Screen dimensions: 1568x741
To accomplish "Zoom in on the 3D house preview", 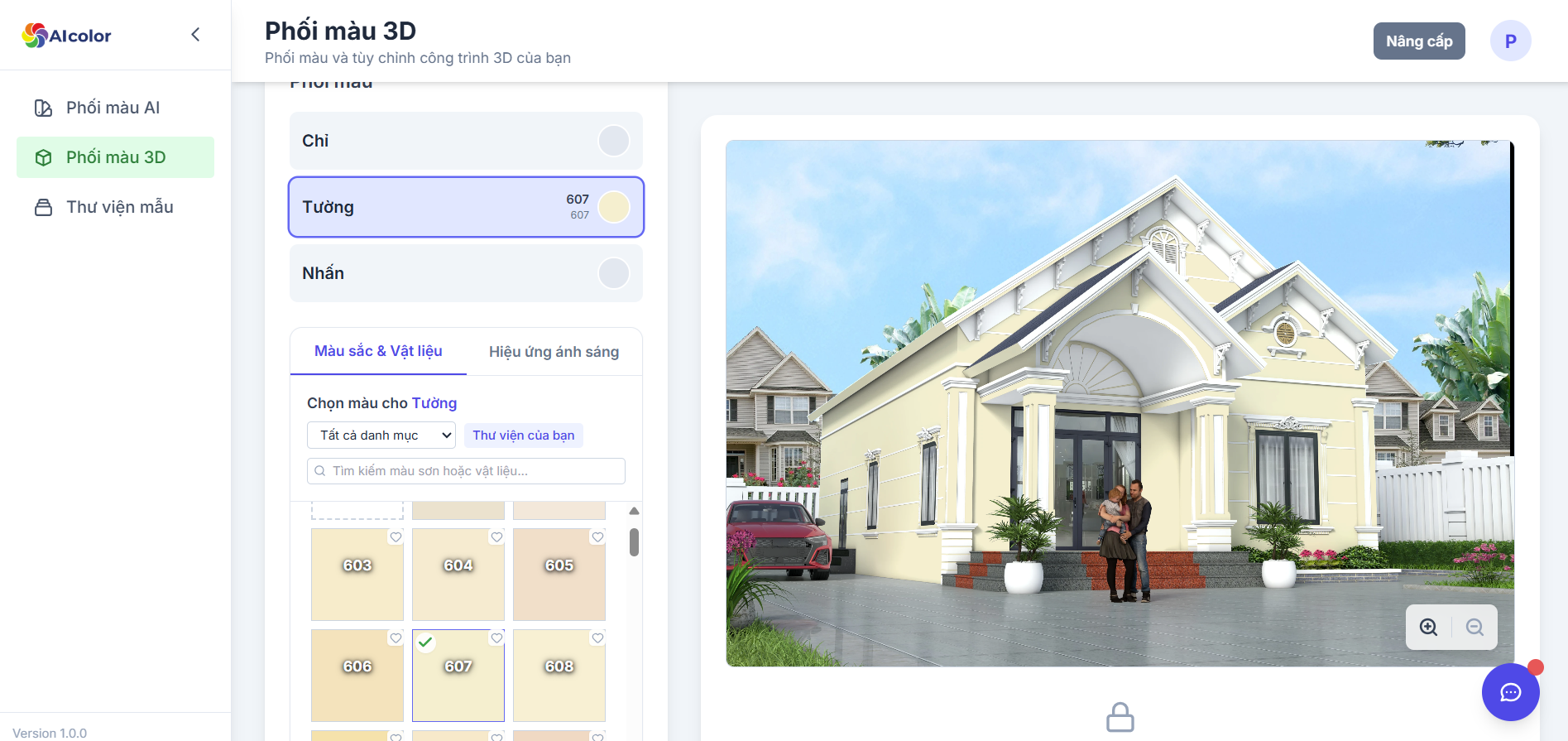I will pos(1428,627).
